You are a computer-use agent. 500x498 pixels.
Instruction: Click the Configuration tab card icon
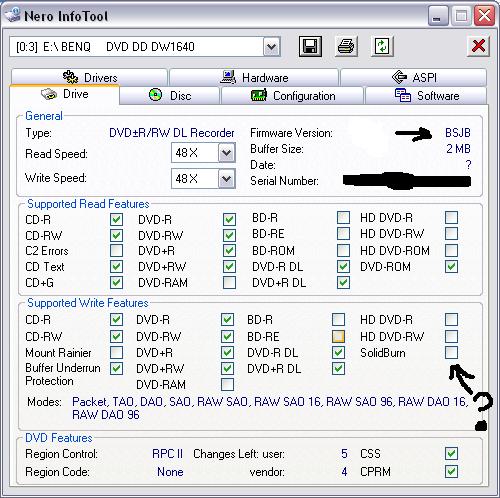(x=259, y=96)
